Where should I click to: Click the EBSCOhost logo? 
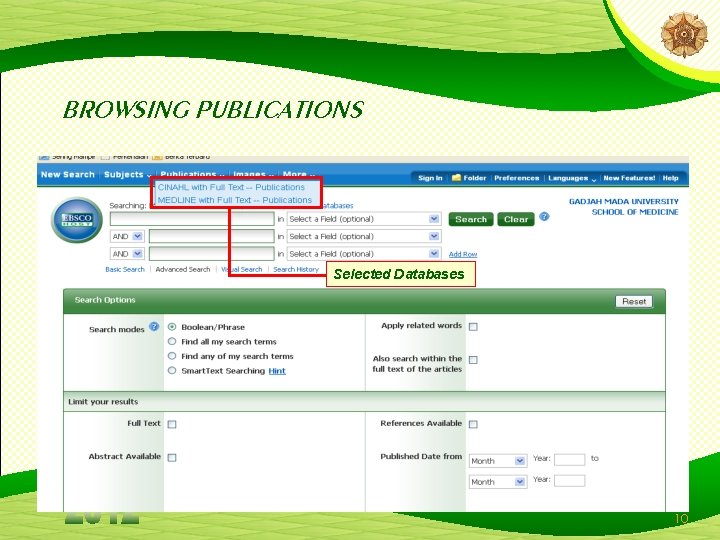pos(77,220)
